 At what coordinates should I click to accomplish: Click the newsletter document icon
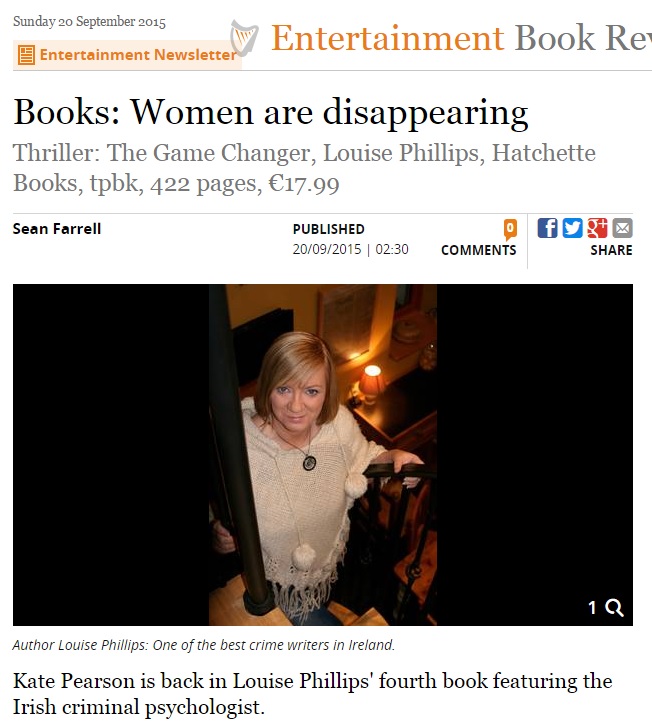click(x=26, y=55)
